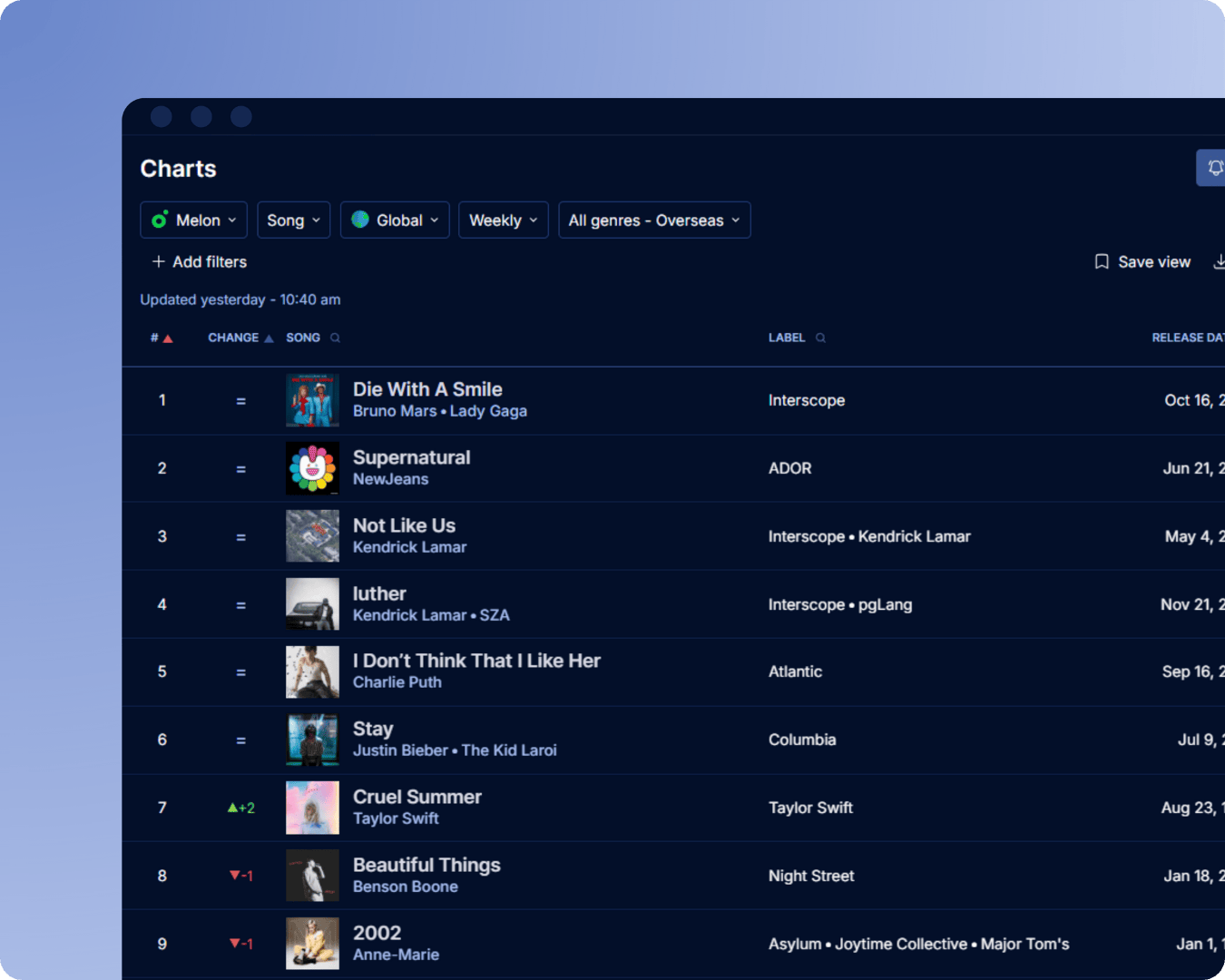Click the +2 change indicator on Cruel Summer

240,808
